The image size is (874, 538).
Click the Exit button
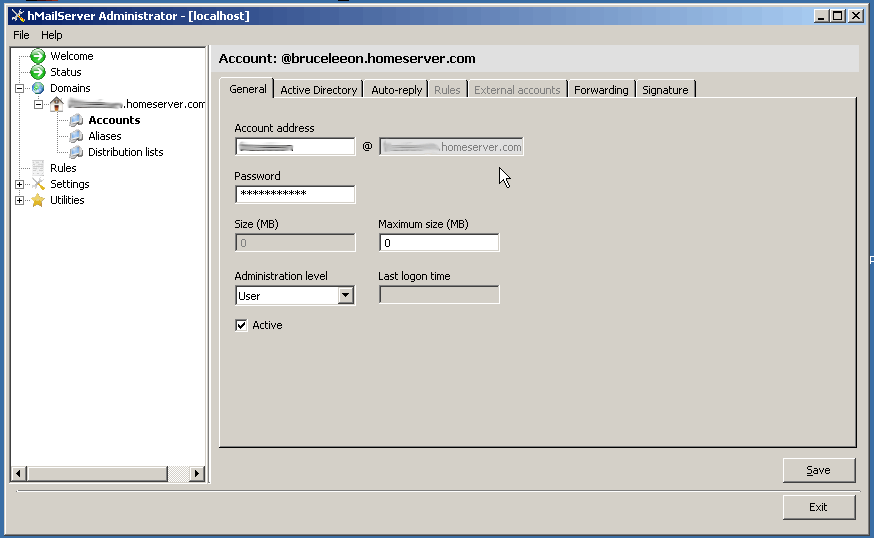coord(819,507)
